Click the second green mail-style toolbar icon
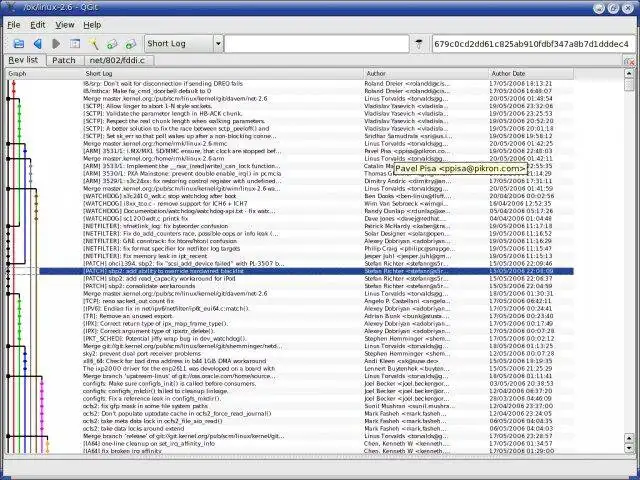This screenshot has height=480, width=640. point(131,44)
